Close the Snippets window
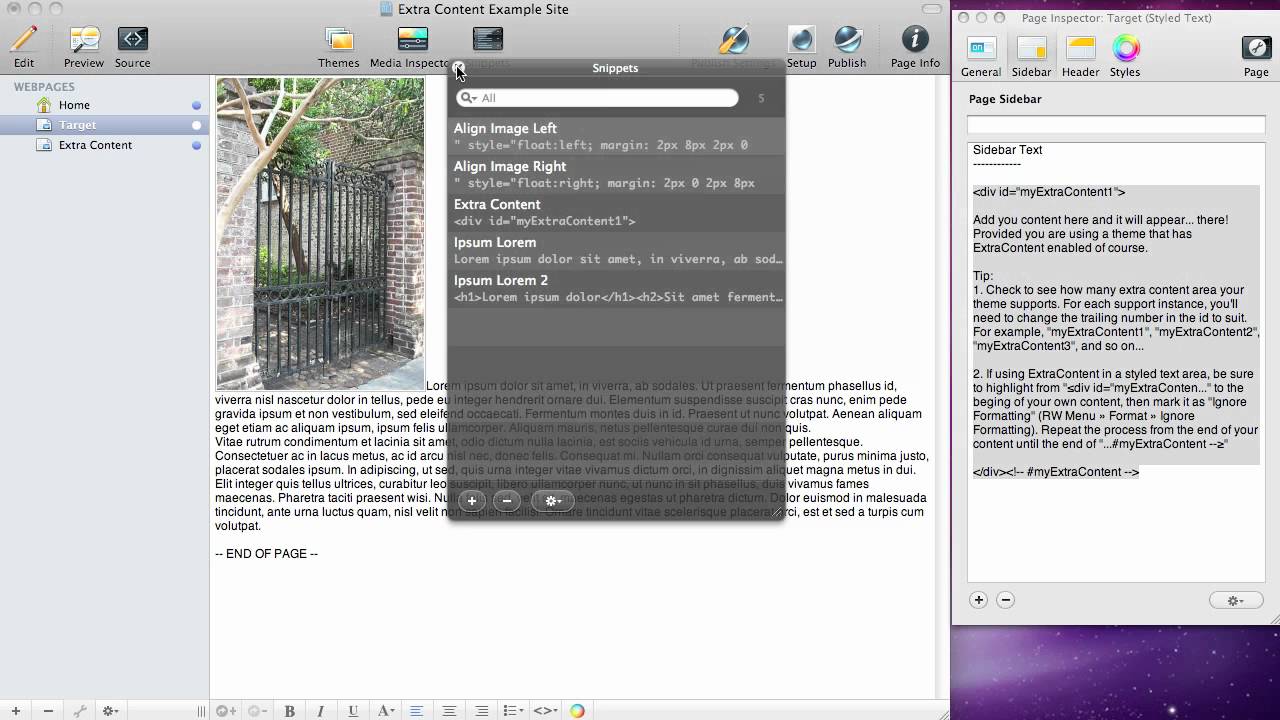Image resolution: width=1280 pixels, height=720 pixels. click(459, 68)
